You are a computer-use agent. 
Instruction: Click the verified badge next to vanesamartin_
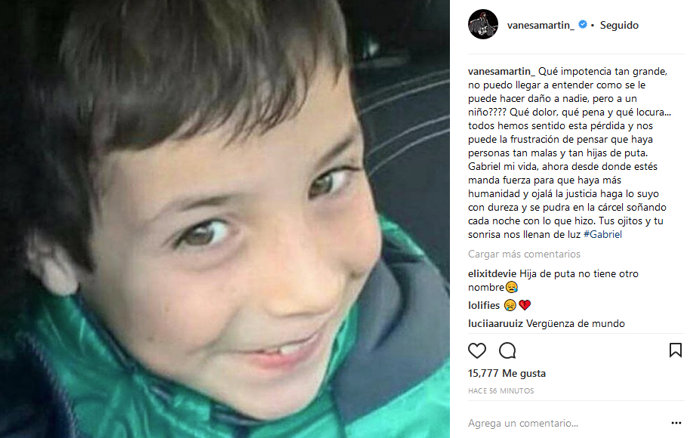click(583, 24)
